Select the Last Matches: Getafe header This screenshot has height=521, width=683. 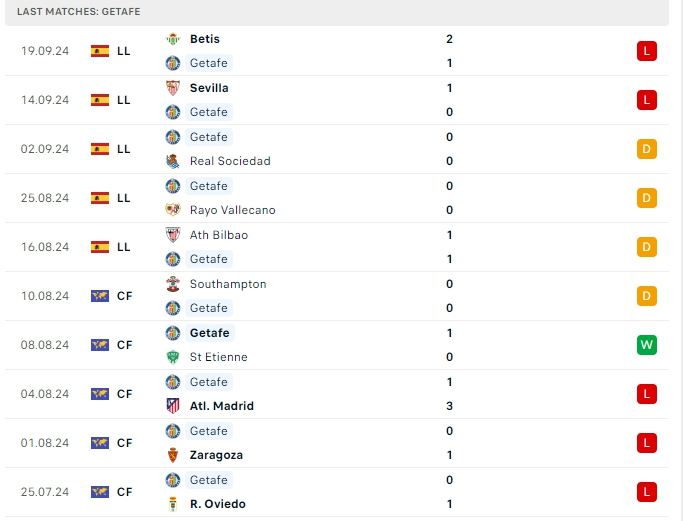click(x=79, y=11)
